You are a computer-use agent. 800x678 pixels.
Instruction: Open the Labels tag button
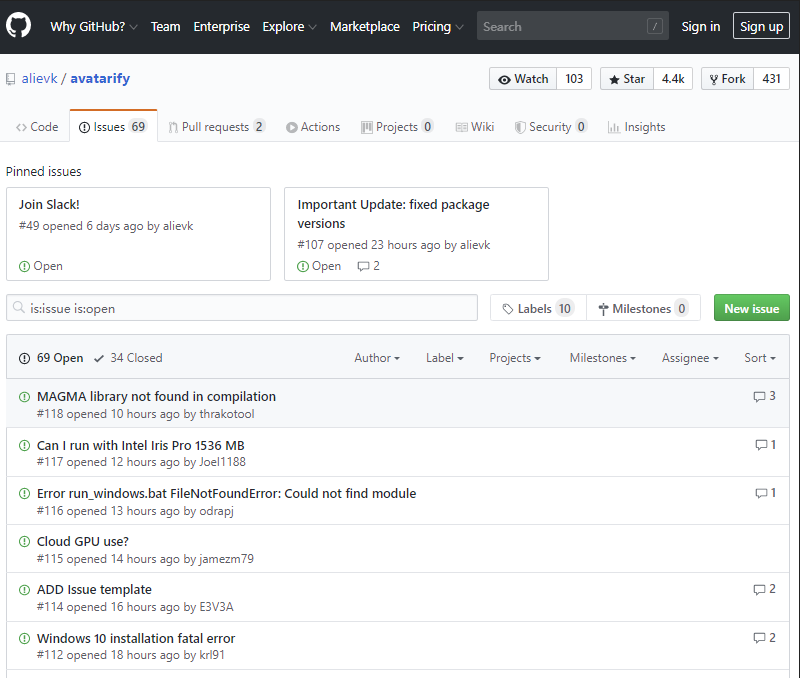click(538, 309)
